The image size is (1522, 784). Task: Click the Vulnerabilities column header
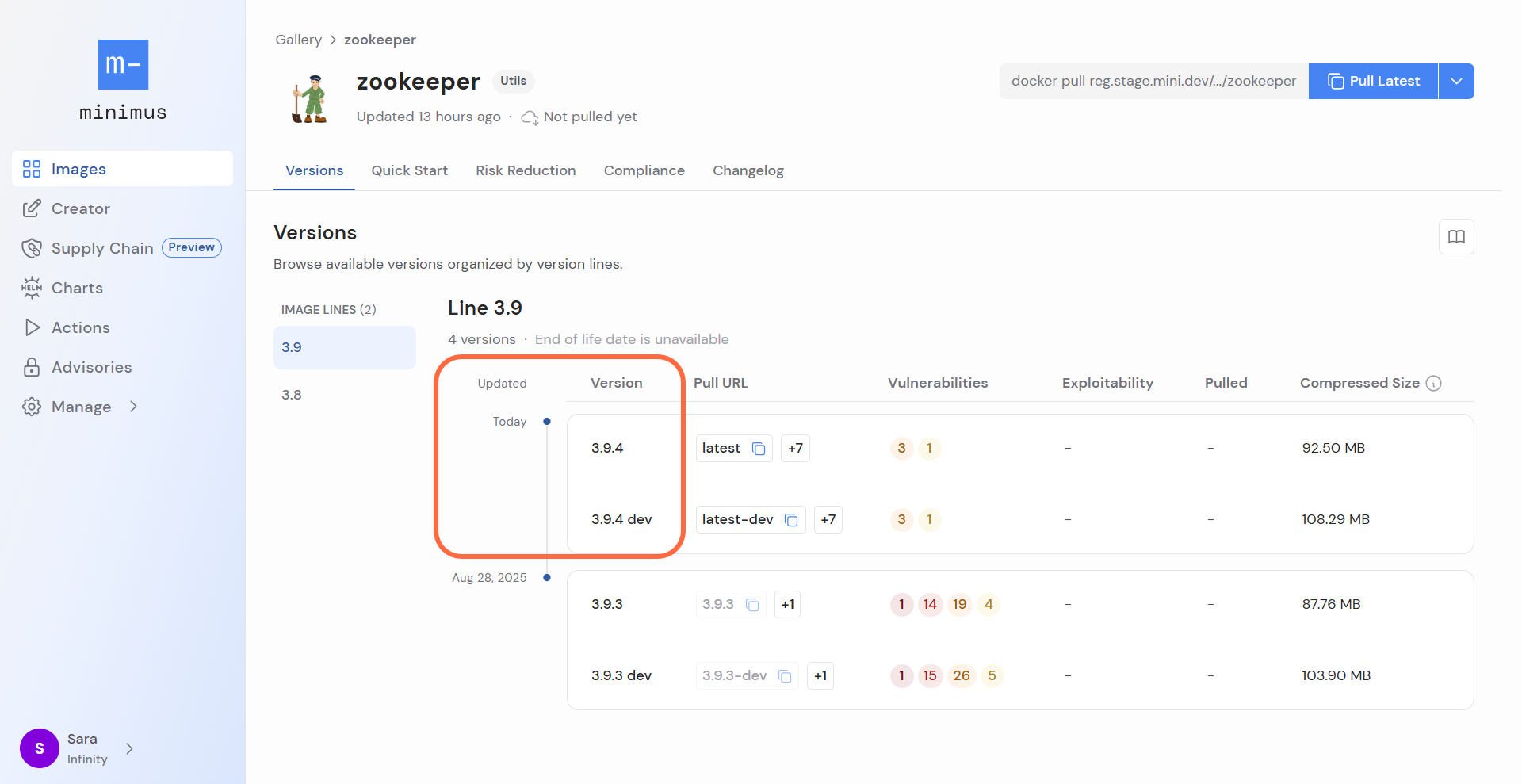pos(938,383)
